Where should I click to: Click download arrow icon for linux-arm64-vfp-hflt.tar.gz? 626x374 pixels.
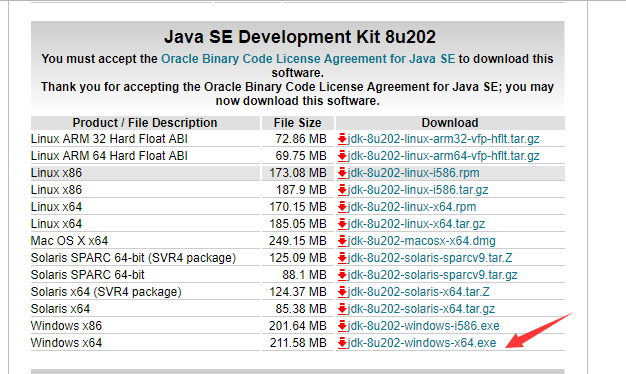[x=342, y=156]
